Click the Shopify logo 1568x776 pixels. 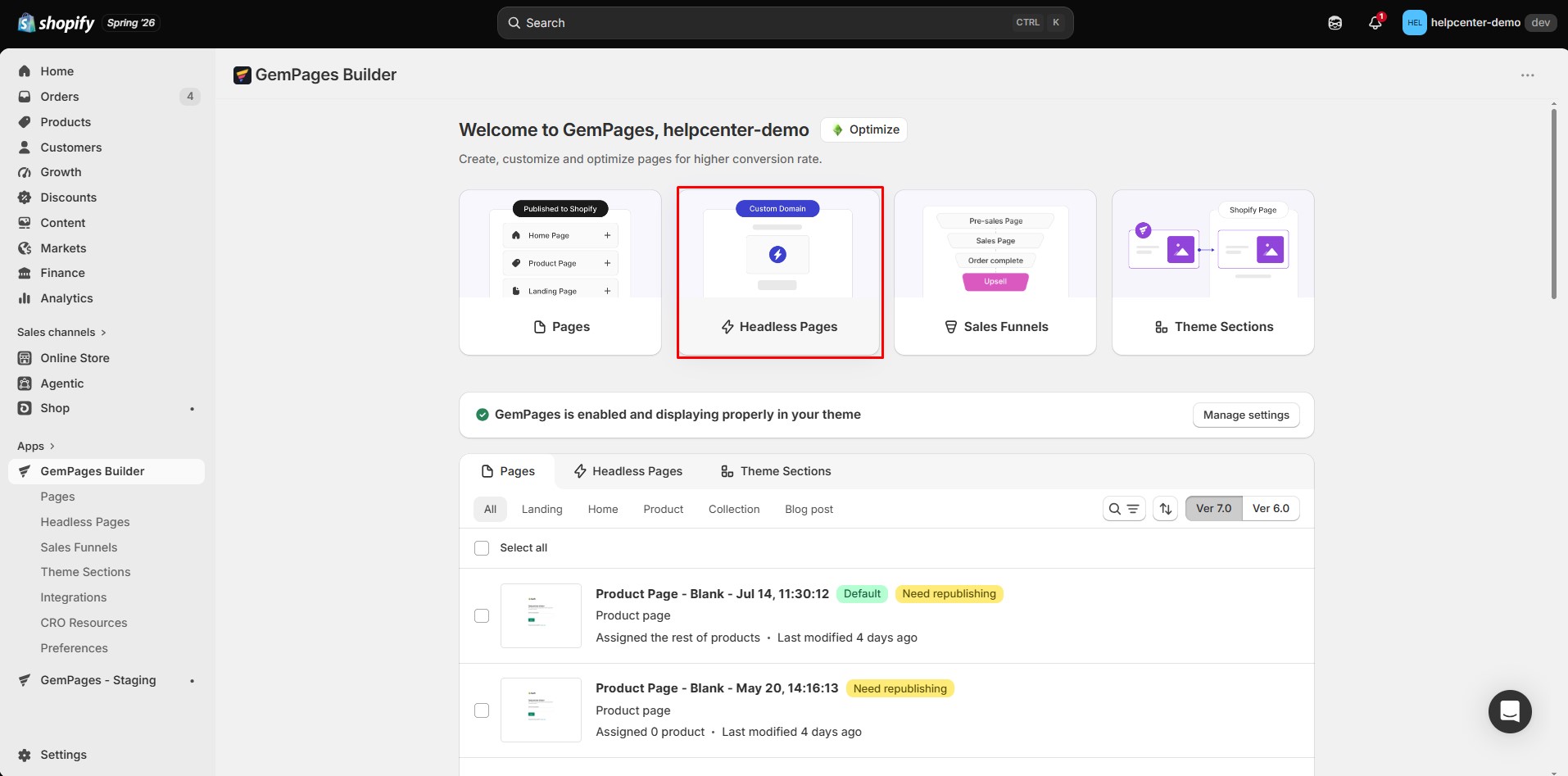[x=56, y=23]
